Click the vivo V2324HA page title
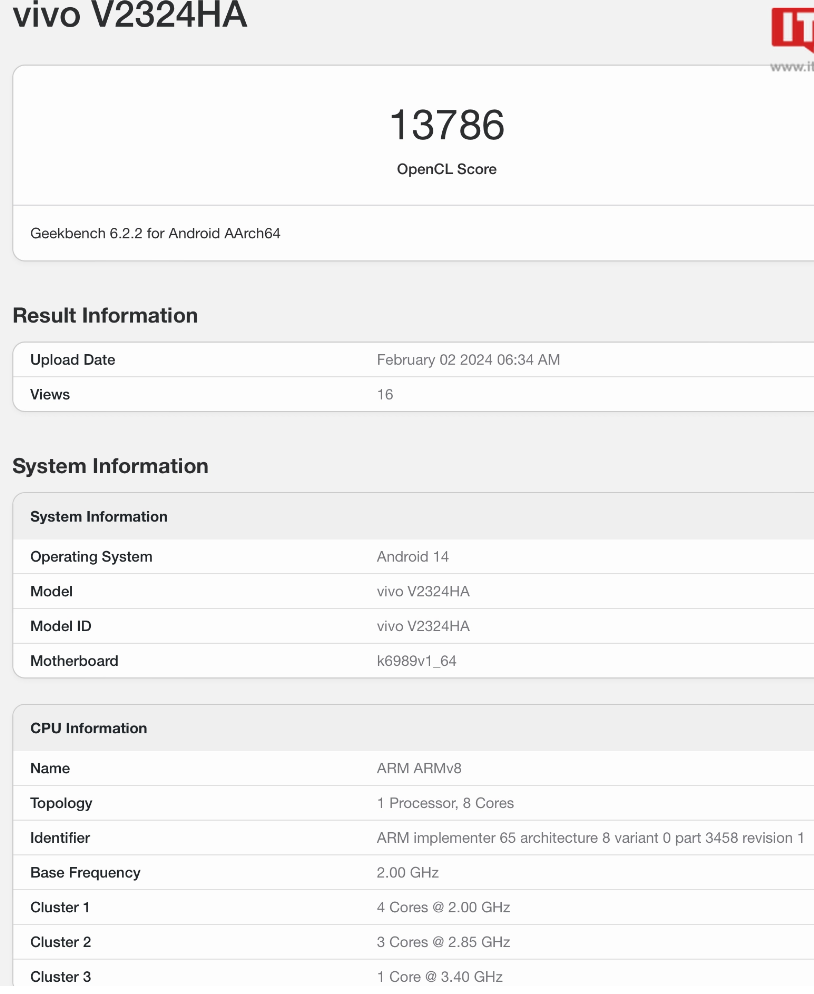 130,14
